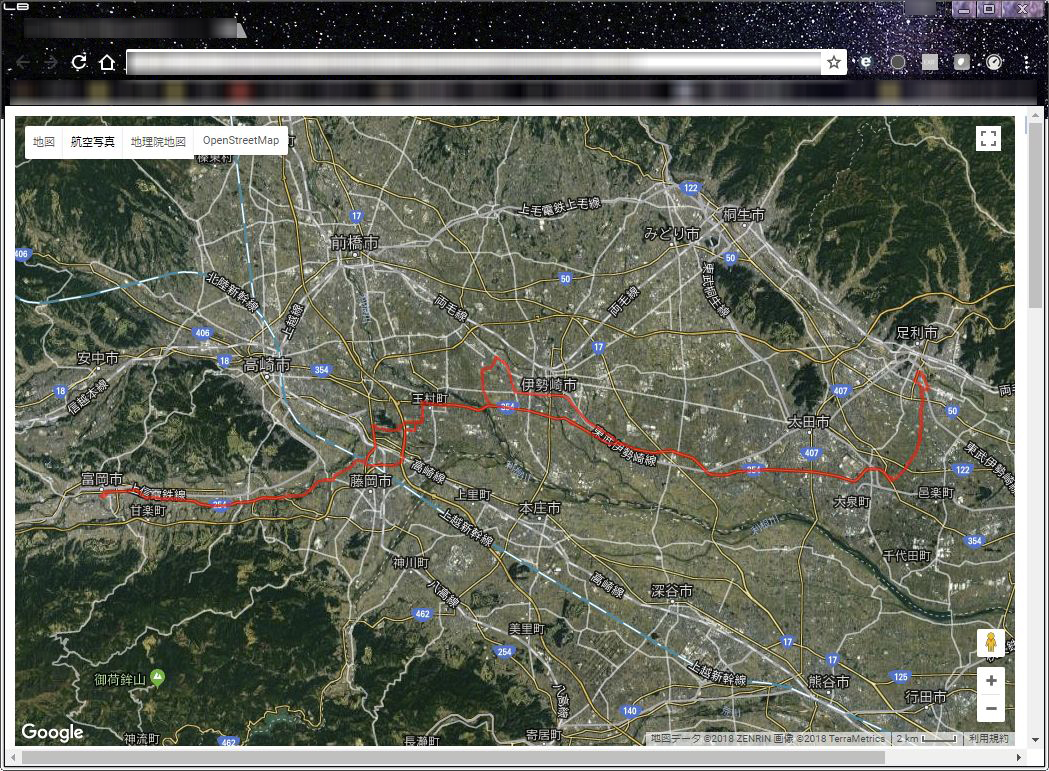1049x771 pixels.
Task: Switch to the 地図 map type
Action: pos(43,141)
